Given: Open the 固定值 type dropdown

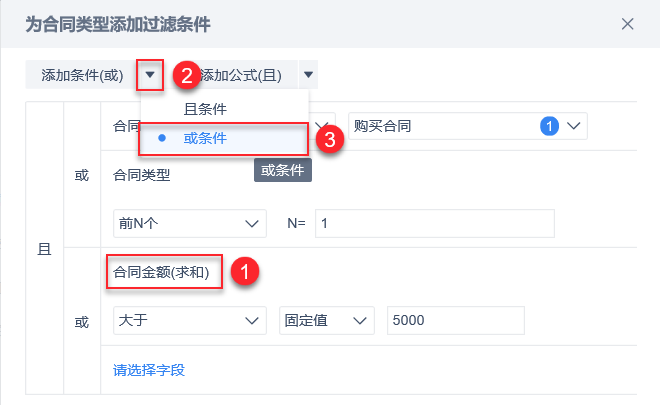Looking at the screenshot, I should tap(326, 320).
